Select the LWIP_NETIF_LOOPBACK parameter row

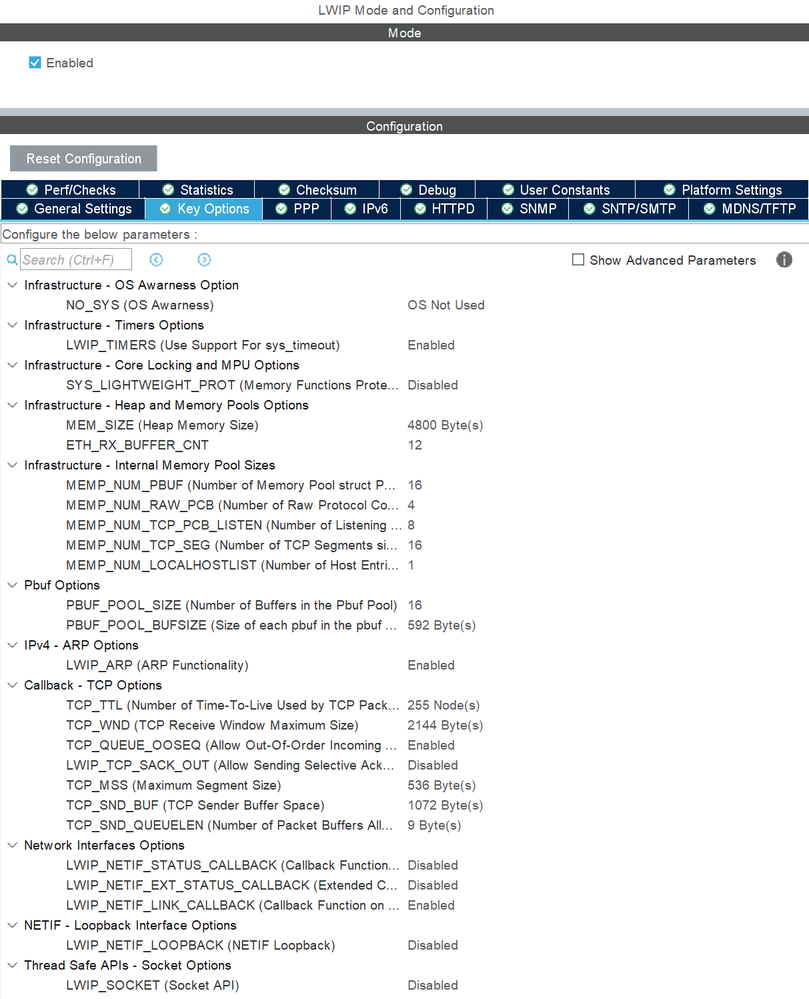pos(404,945)
